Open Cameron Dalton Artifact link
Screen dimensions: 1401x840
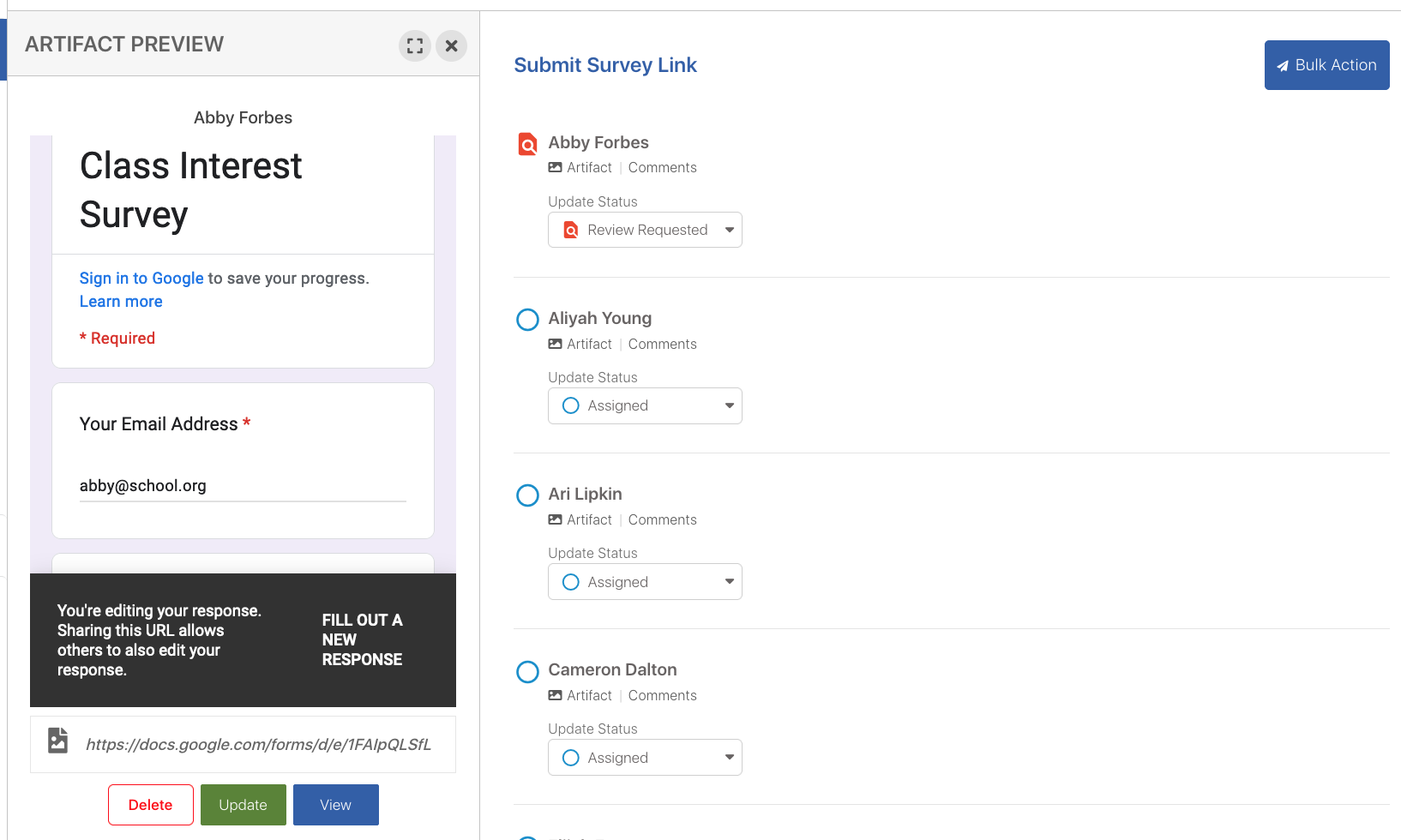(x=589, y=695)
